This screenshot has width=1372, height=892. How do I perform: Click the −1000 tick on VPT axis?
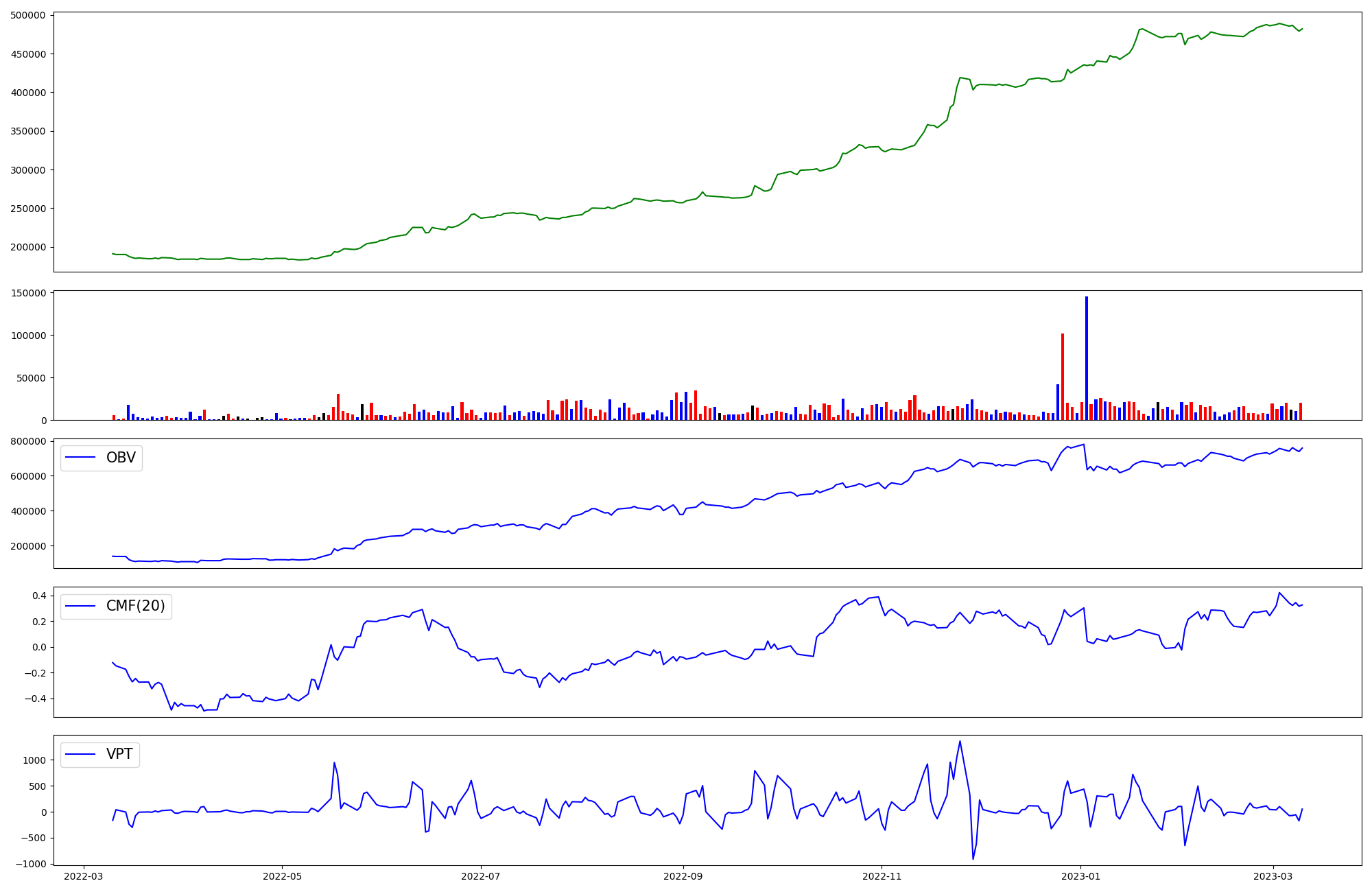(32, 864)
